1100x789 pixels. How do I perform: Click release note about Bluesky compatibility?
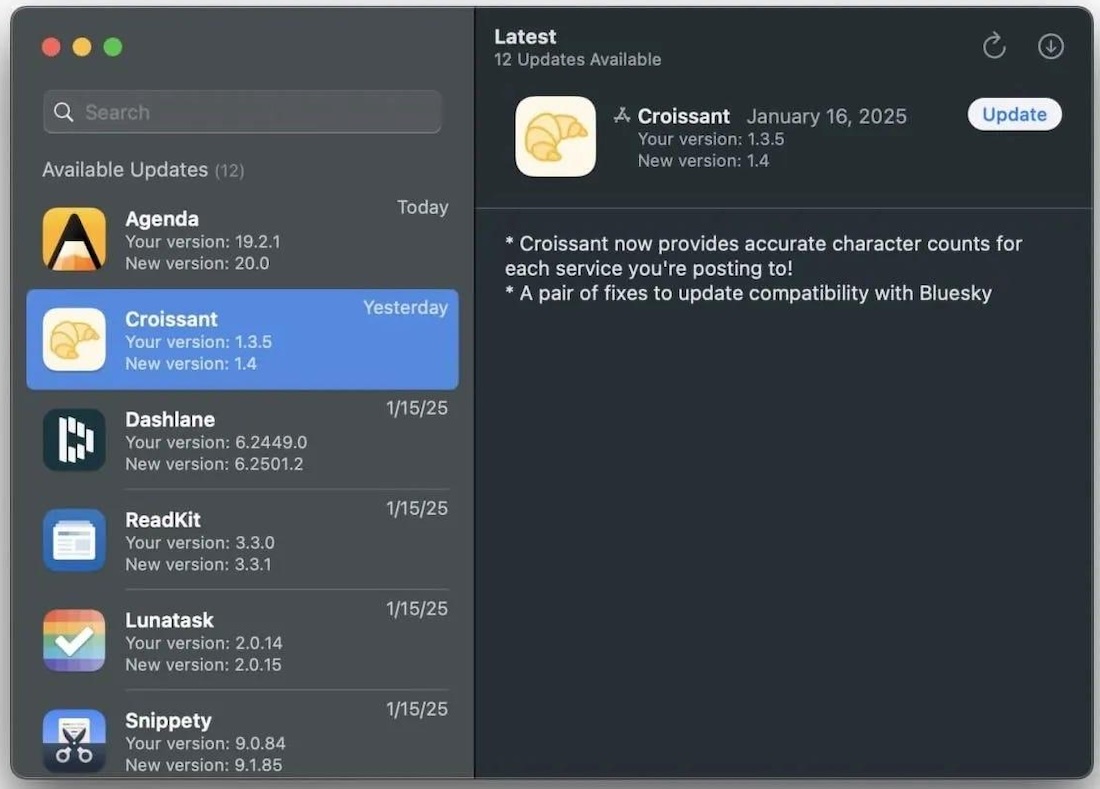coord(749,293)
